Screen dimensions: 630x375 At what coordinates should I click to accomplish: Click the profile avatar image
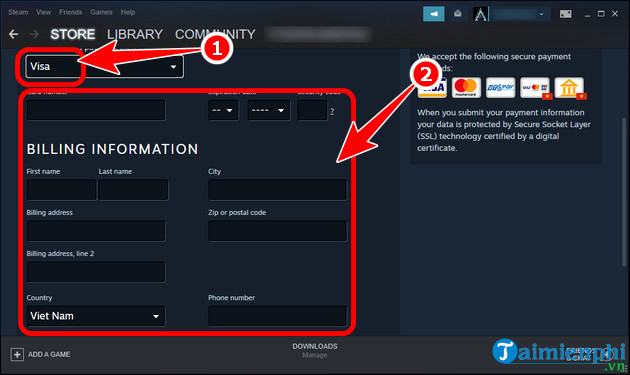coord(481,14)
